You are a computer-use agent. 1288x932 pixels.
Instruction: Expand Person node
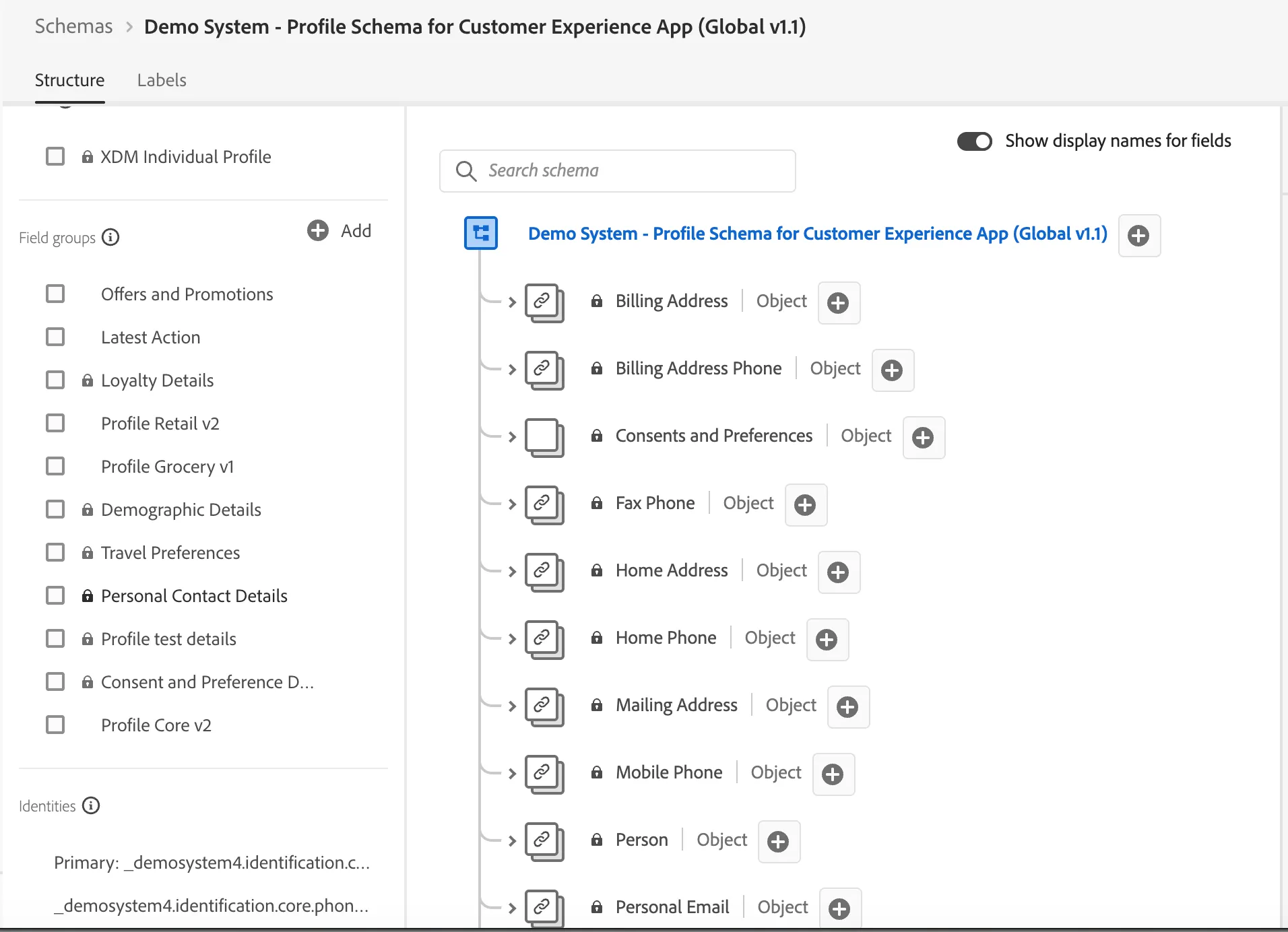[512, 841]
